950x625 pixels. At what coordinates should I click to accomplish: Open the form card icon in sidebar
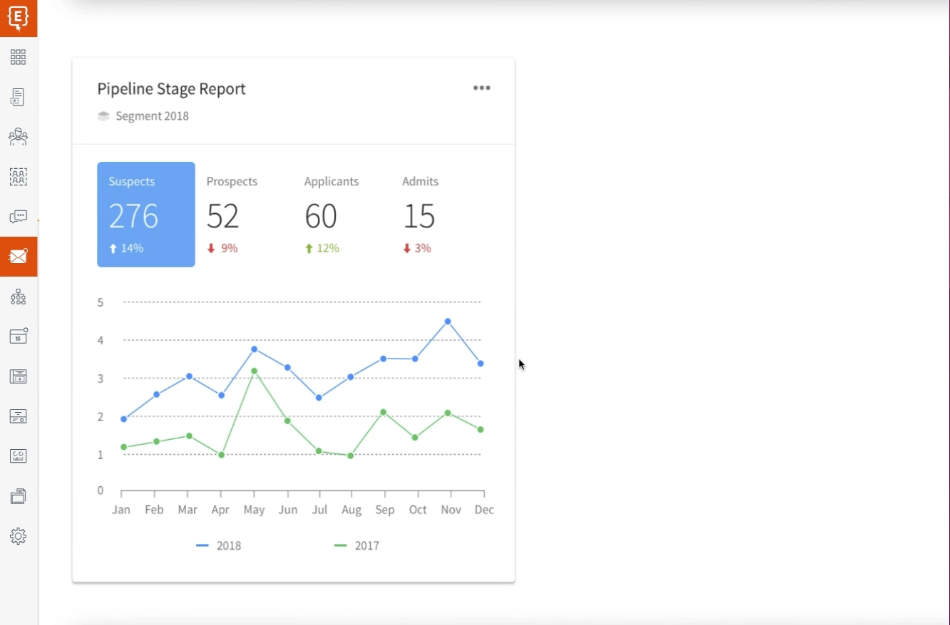[x=18, y=416]
